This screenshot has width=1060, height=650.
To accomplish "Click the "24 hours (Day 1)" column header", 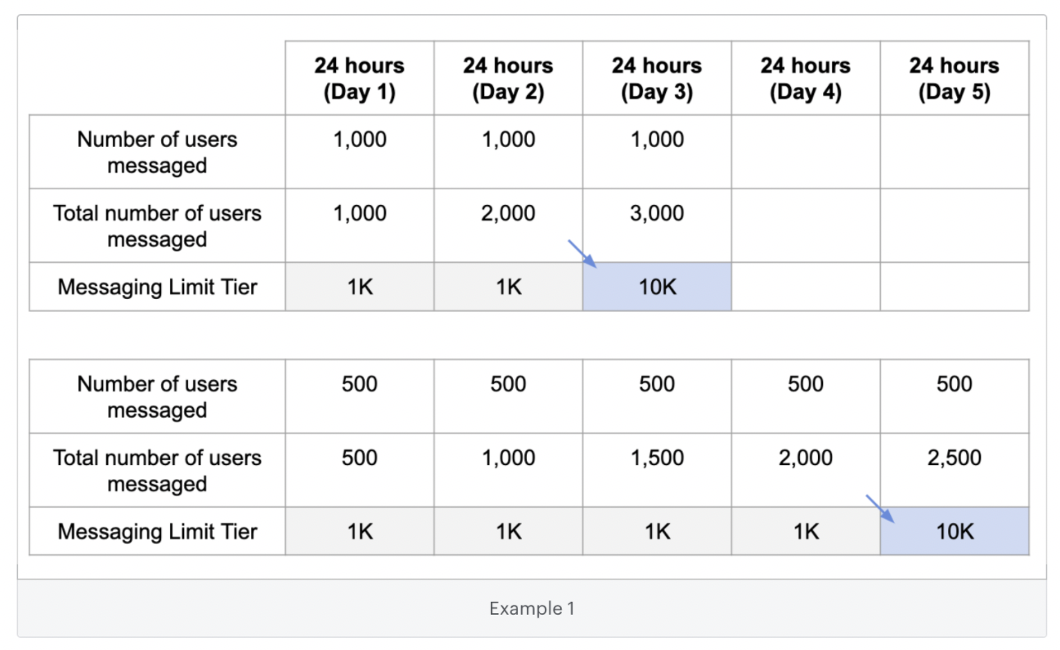I will [359, 78].
